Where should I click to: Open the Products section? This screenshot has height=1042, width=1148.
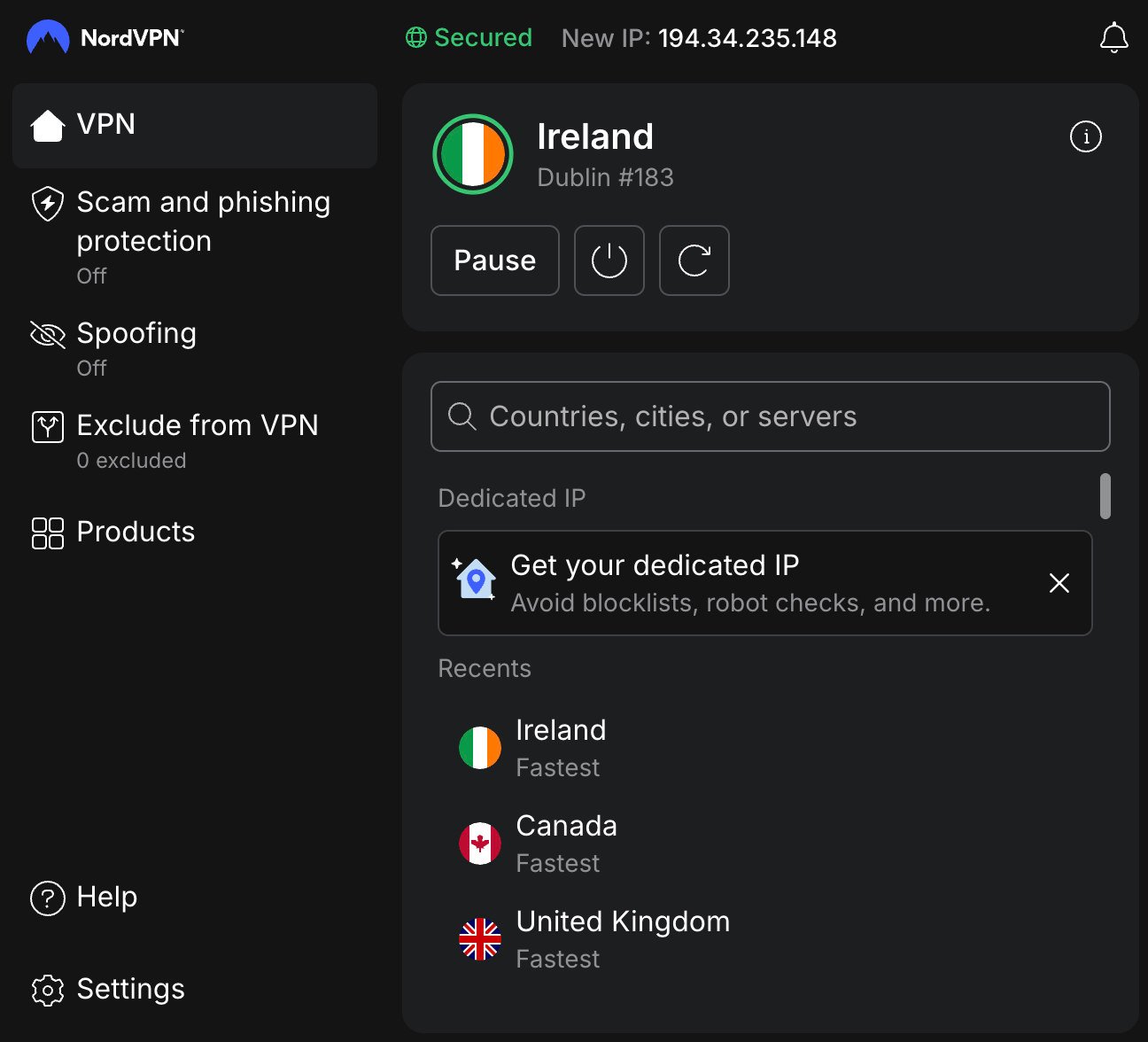pos(195,533)
